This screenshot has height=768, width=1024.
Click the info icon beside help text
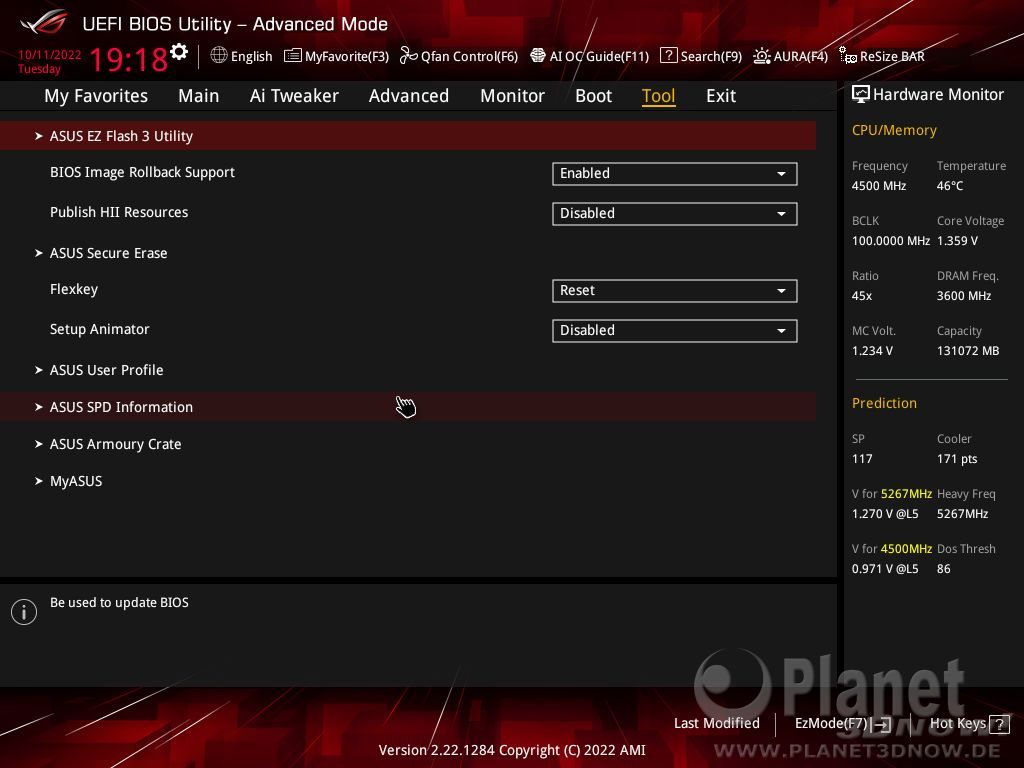(24, 612)
